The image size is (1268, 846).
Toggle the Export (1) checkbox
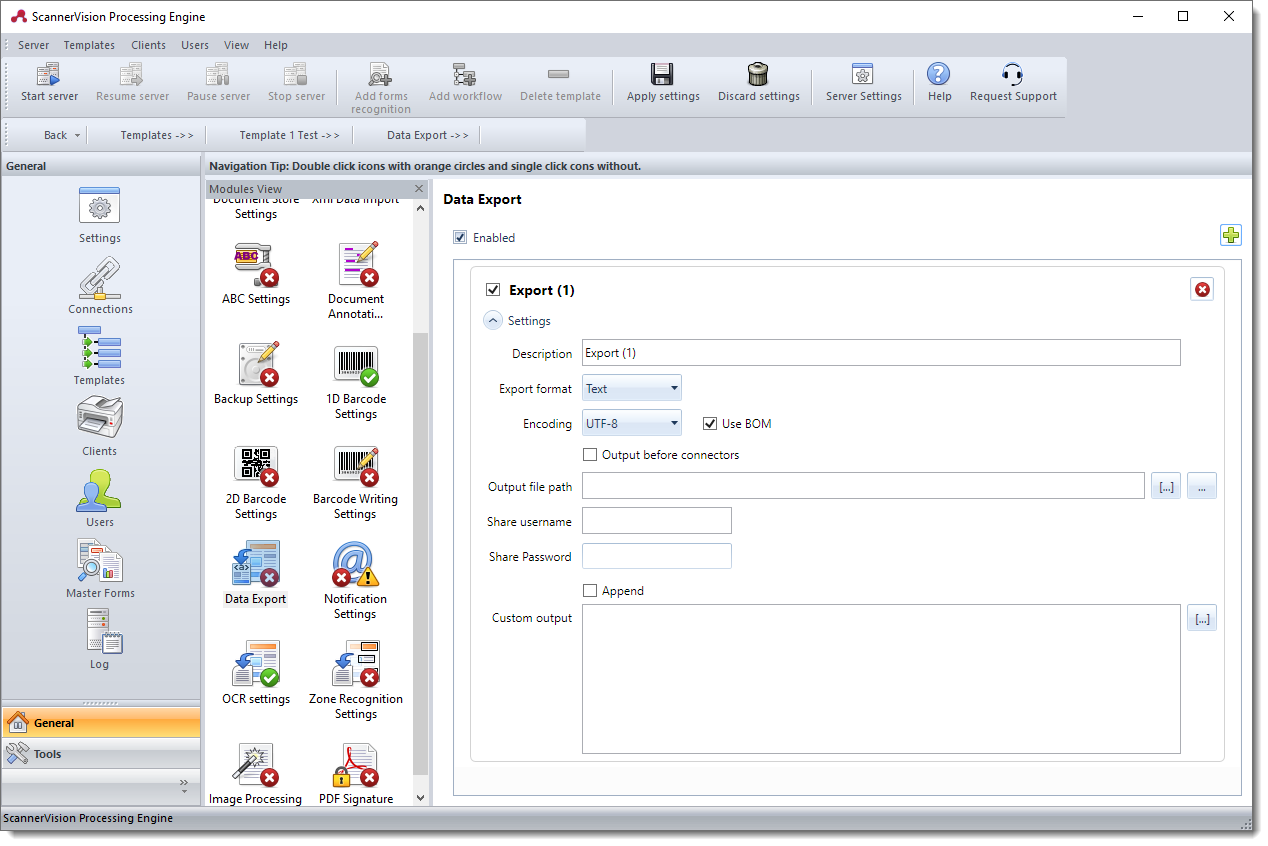[x=492, y=290]
